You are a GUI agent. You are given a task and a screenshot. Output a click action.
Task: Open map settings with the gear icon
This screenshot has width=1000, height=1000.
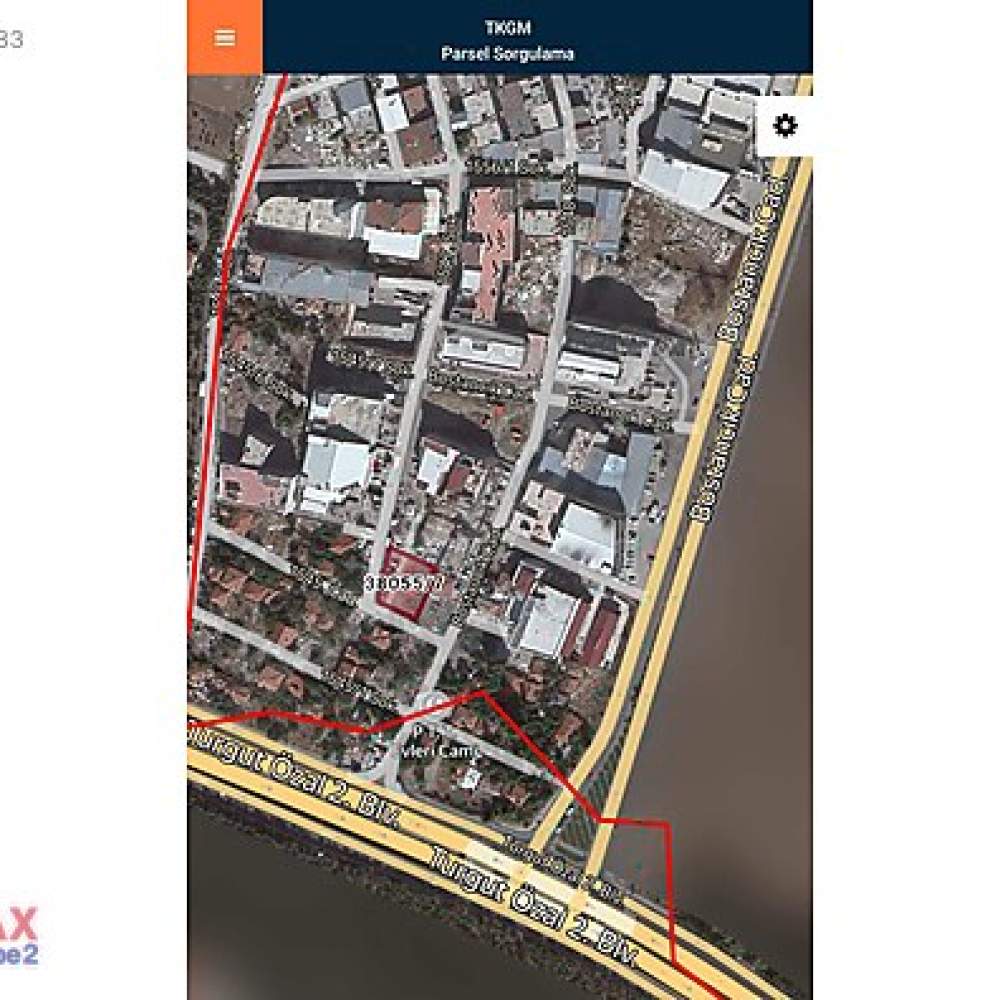[x=784, y=126]
